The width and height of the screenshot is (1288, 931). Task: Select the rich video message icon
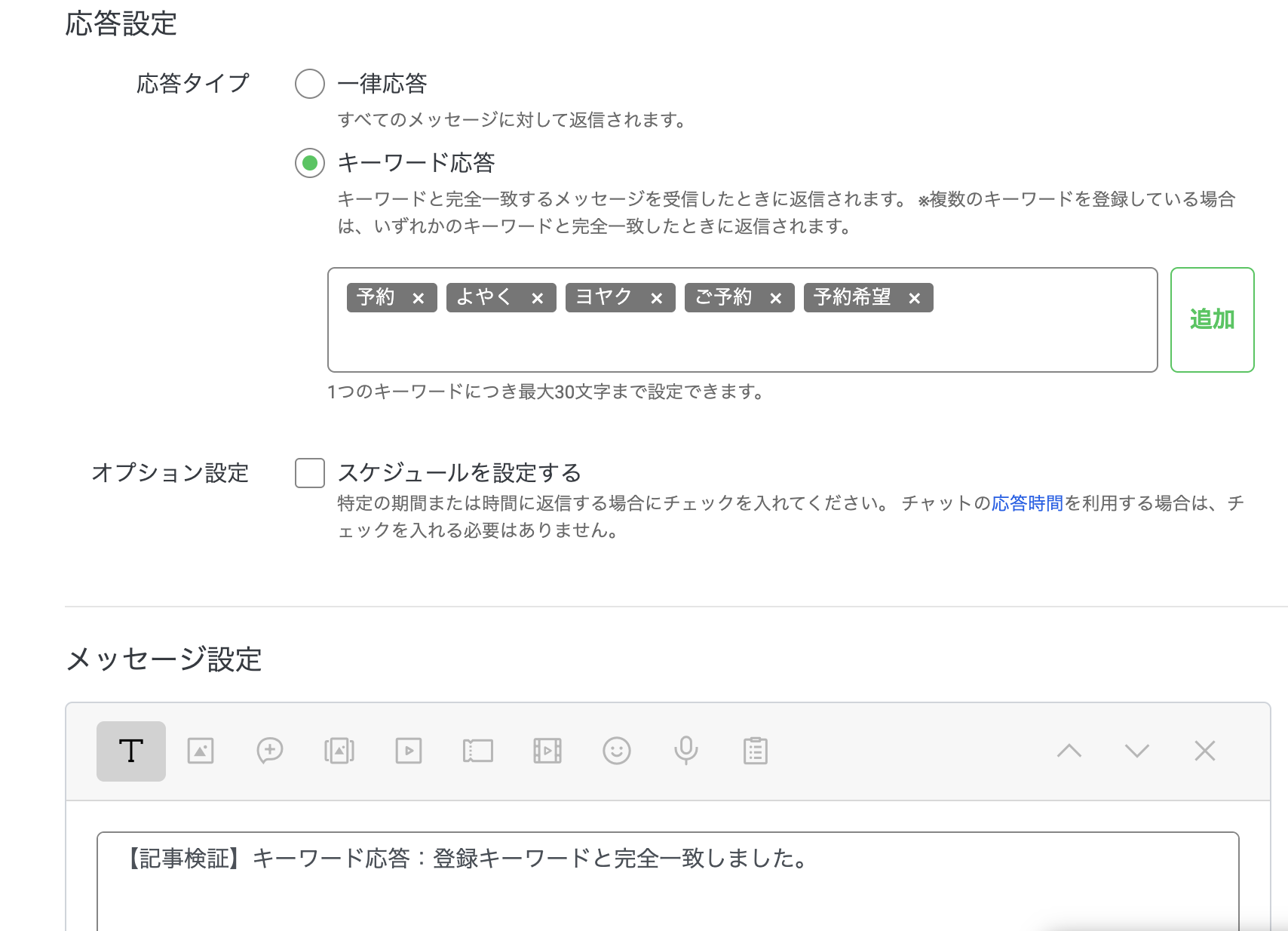click(x=547, y=751)
